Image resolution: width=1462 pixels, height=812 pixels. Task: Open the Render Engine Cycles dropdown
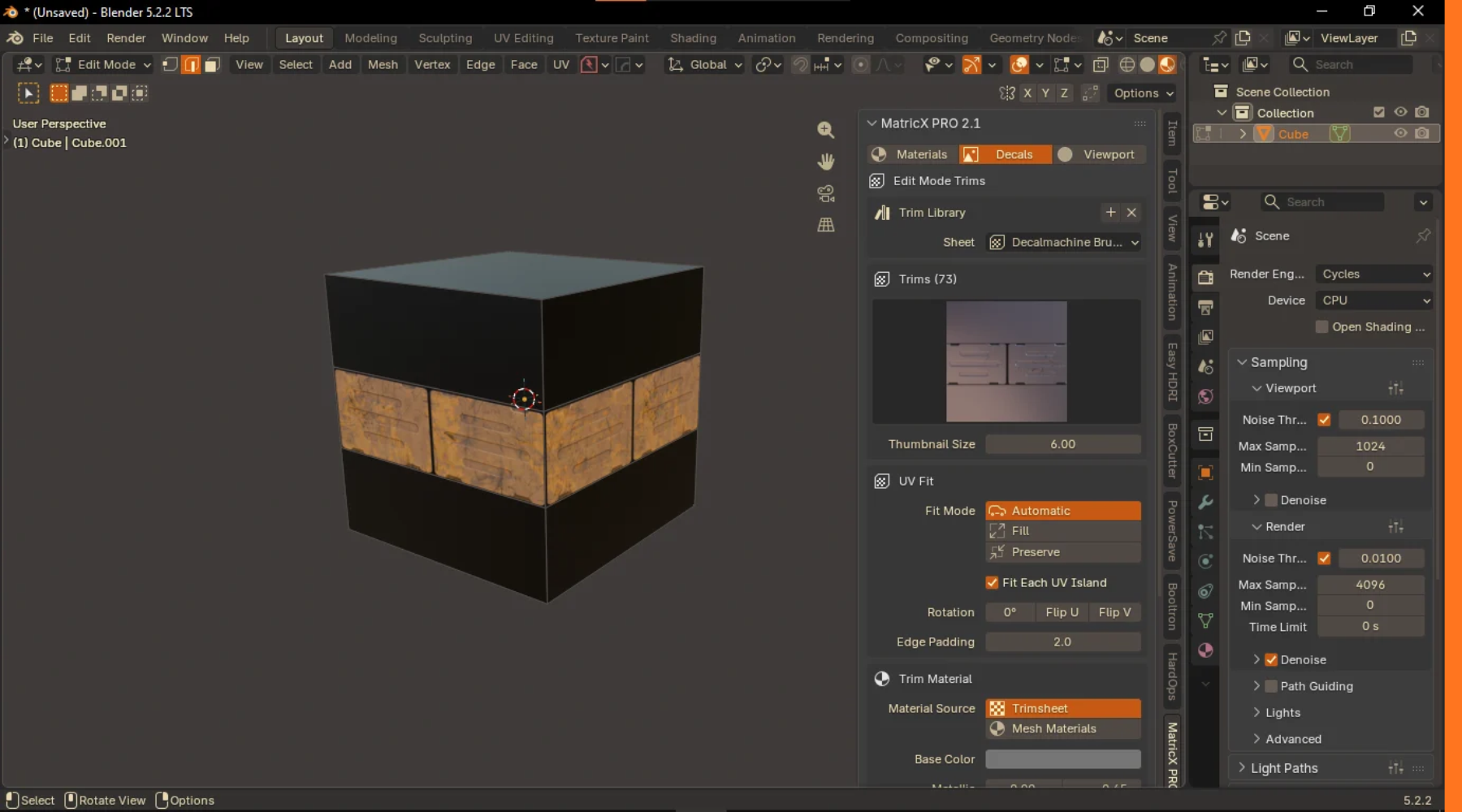1374,274
